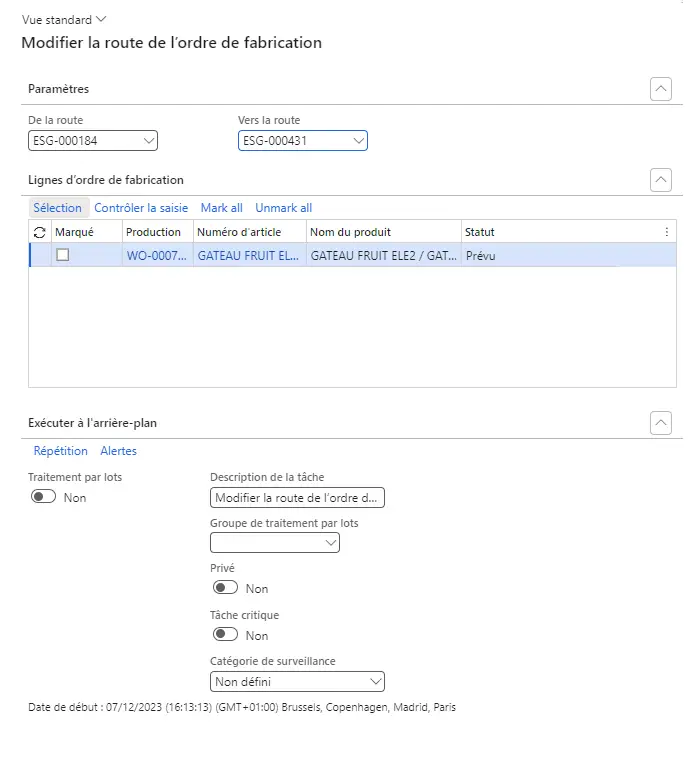Screen dimensions: 693x765
Task: Click Mark all
Action: point(222,208)
